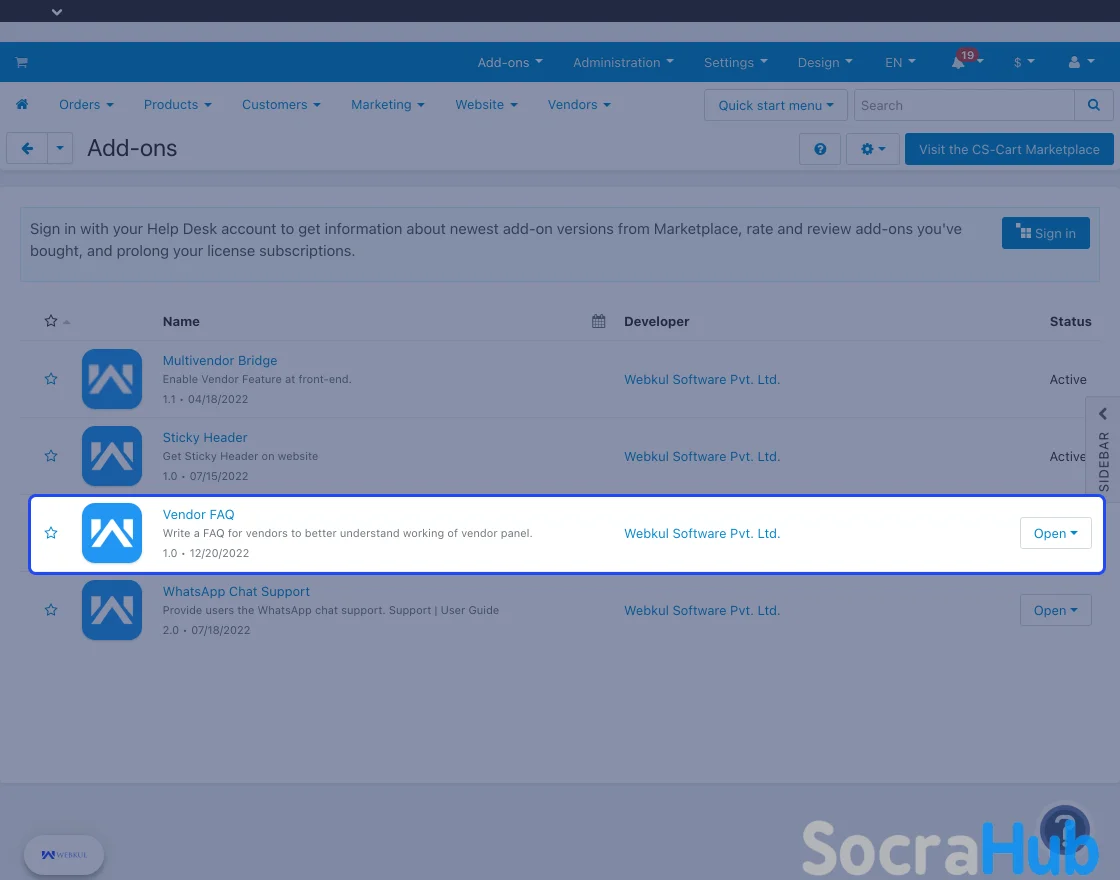The image size is (1120, 880).
Task: Click the shopping cart icon in top bar
Action: [x=21, y=62]
